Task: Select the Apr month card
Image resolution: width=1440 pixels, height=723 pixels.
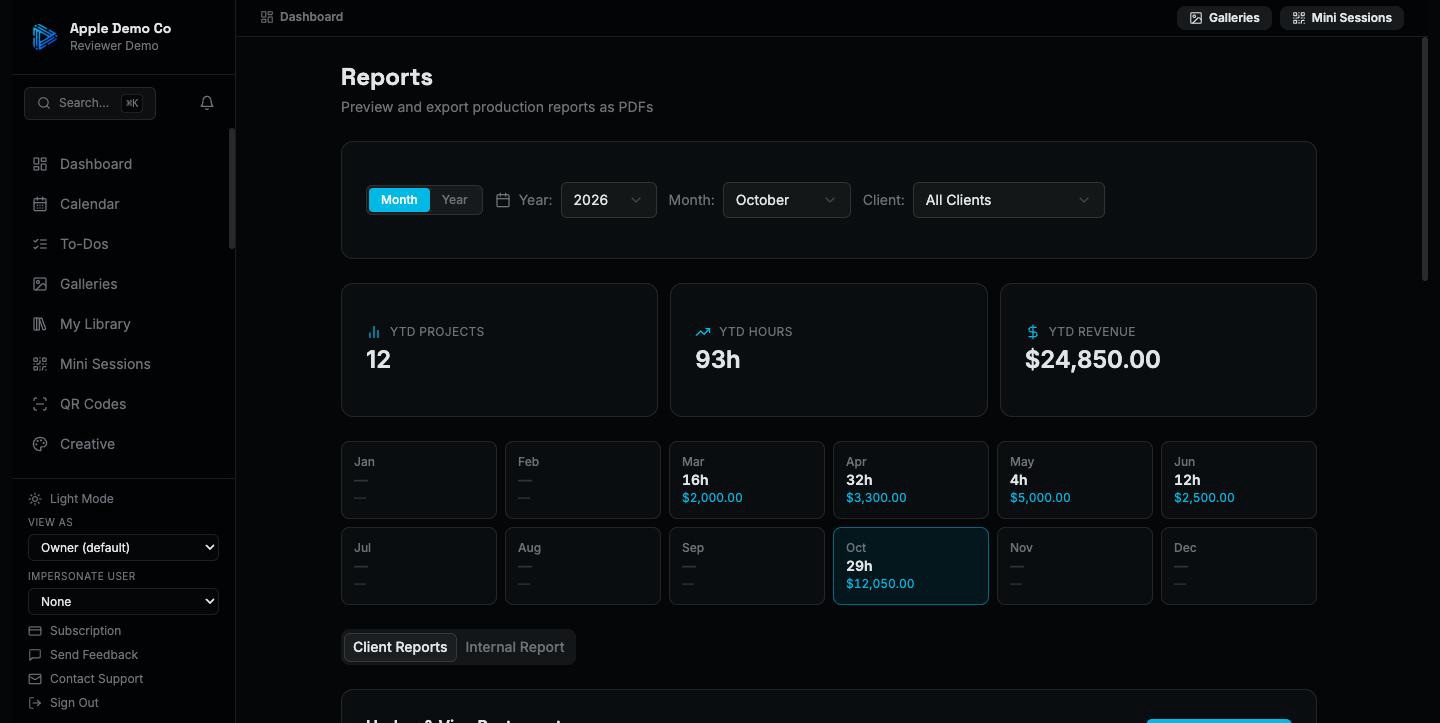Action: pyautogui.click(x=911, y=480)
